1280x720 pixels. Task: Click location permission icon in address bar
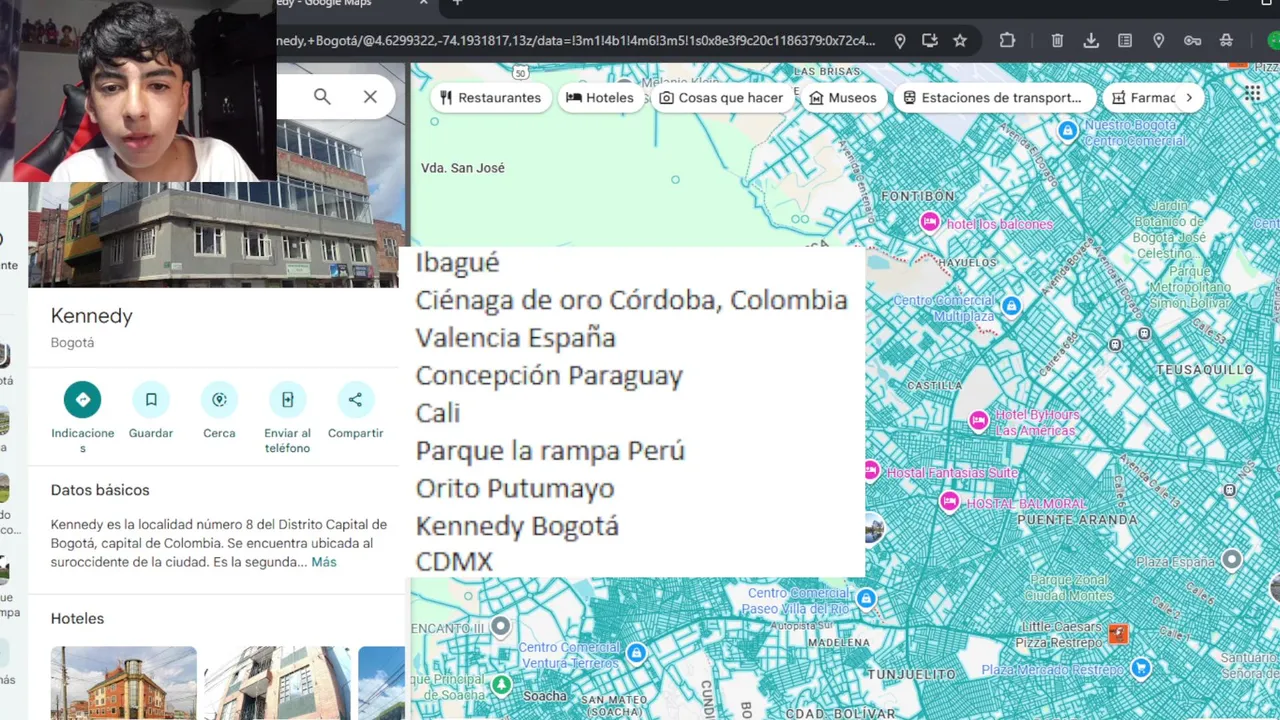point(900,41)
